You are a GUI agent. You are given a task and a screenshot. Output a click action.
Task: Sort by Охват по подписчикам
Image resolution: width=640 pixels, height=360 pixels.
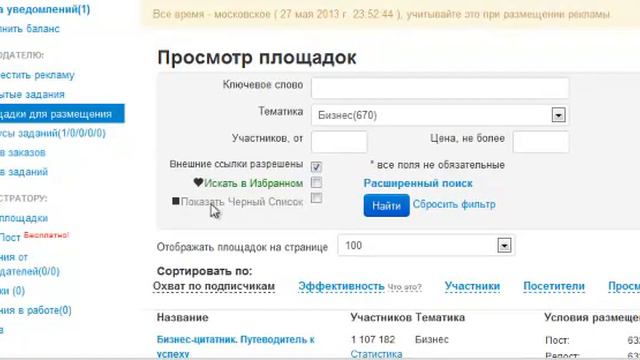click(213, 286)
